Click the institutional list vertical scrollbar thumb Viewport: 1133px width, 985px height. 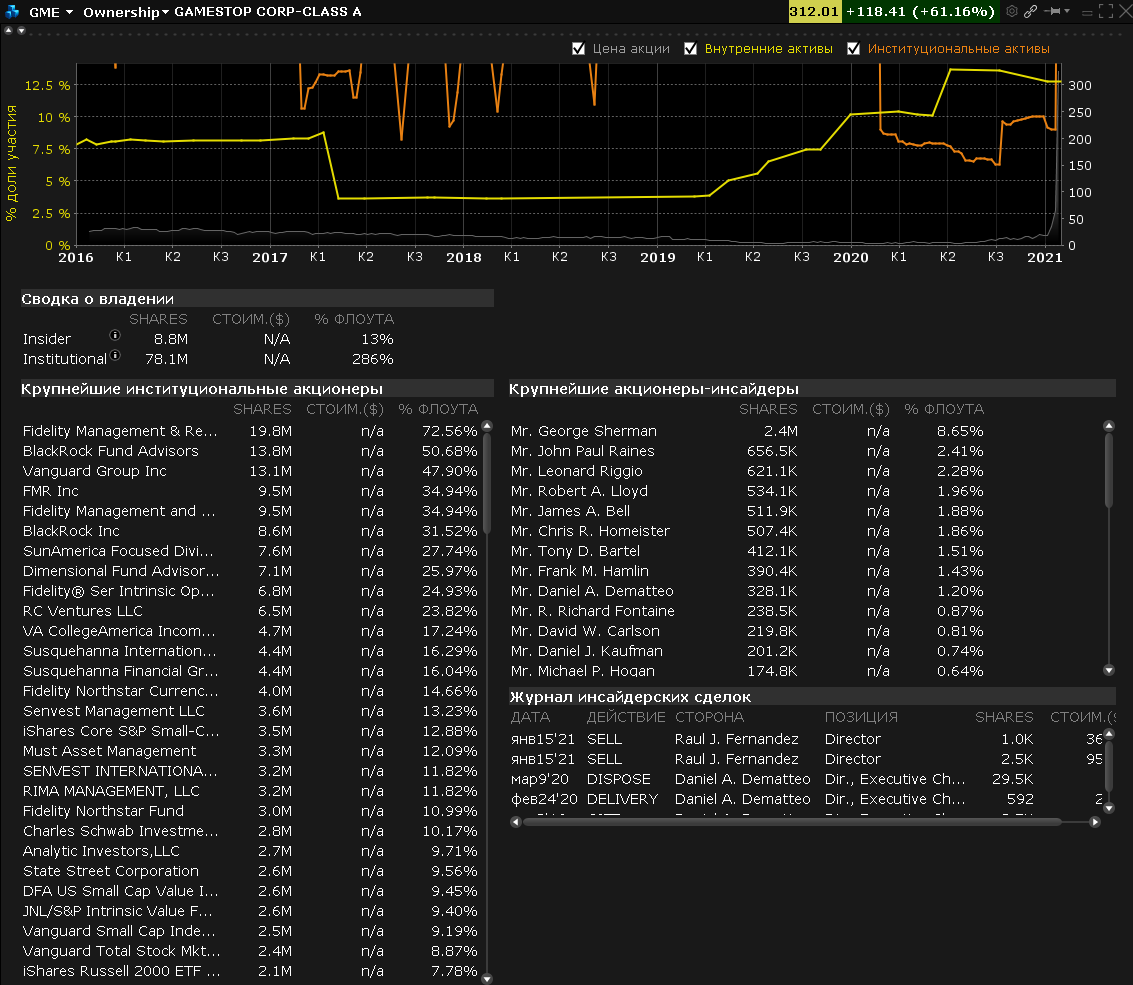(x=487, y=483)
